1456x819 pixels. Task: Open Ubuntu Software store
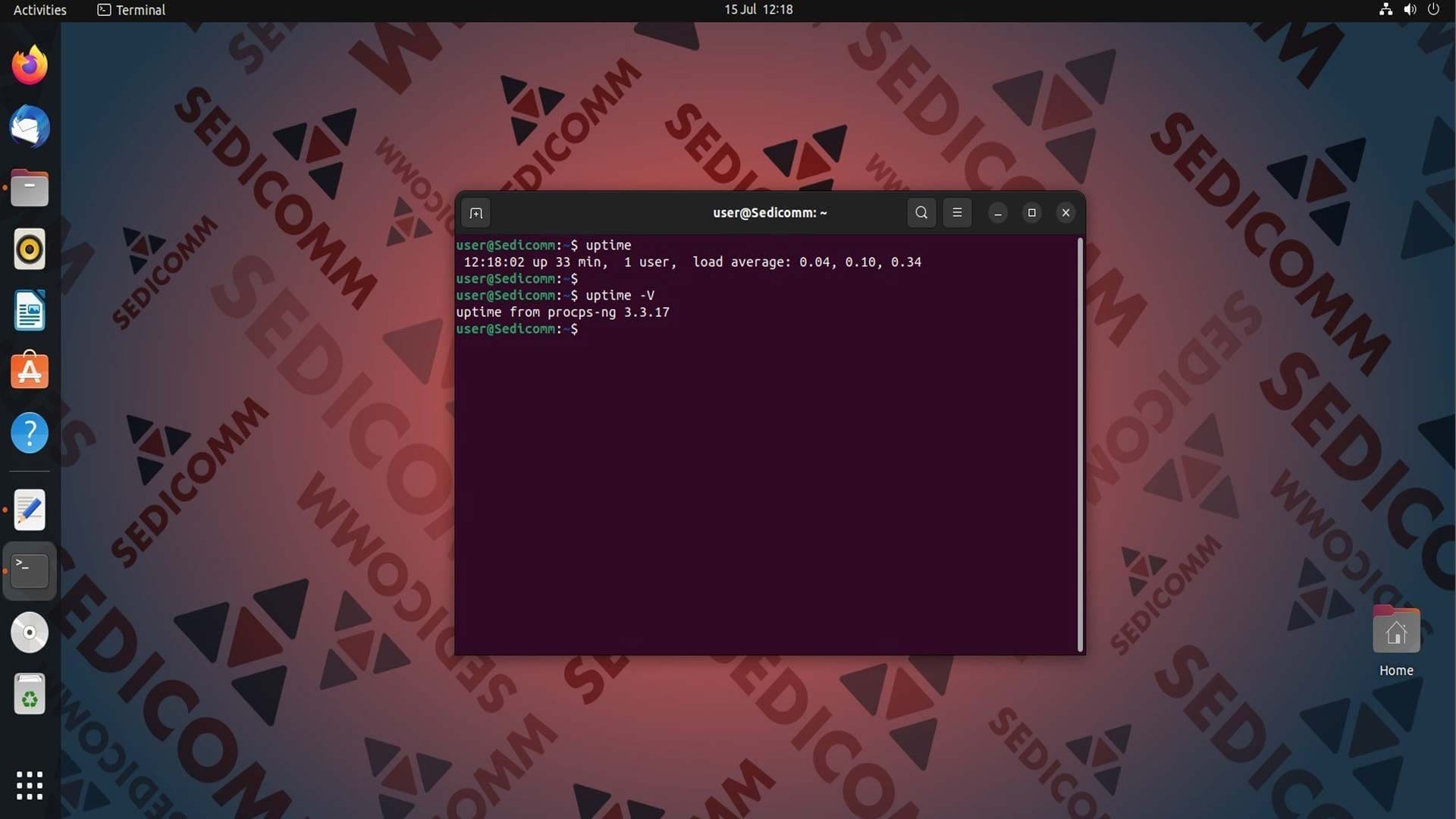pos(30,372)
